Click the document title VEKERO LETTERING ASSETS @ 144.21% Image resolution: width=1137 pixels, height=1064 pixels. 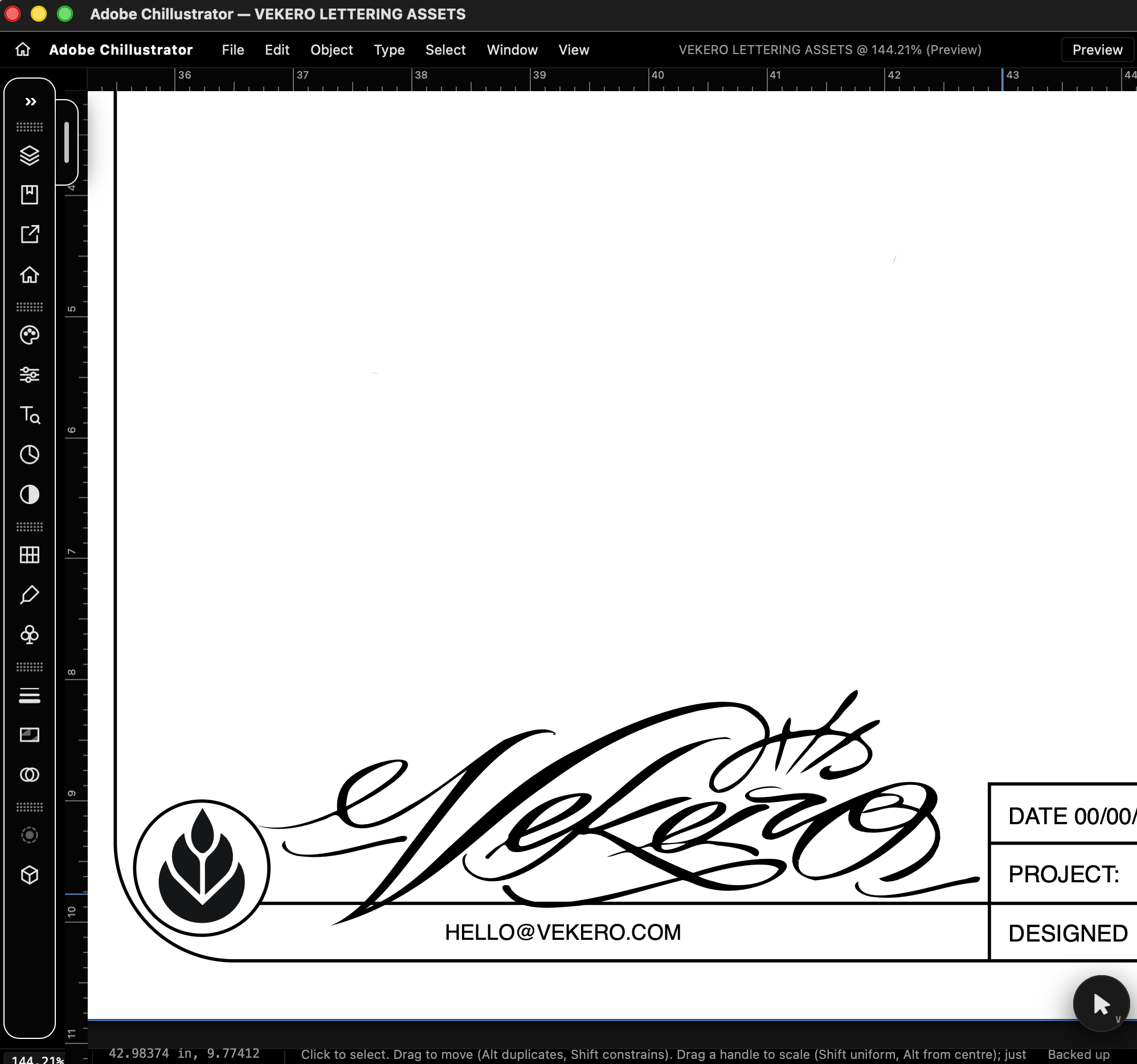click(830, 50)
